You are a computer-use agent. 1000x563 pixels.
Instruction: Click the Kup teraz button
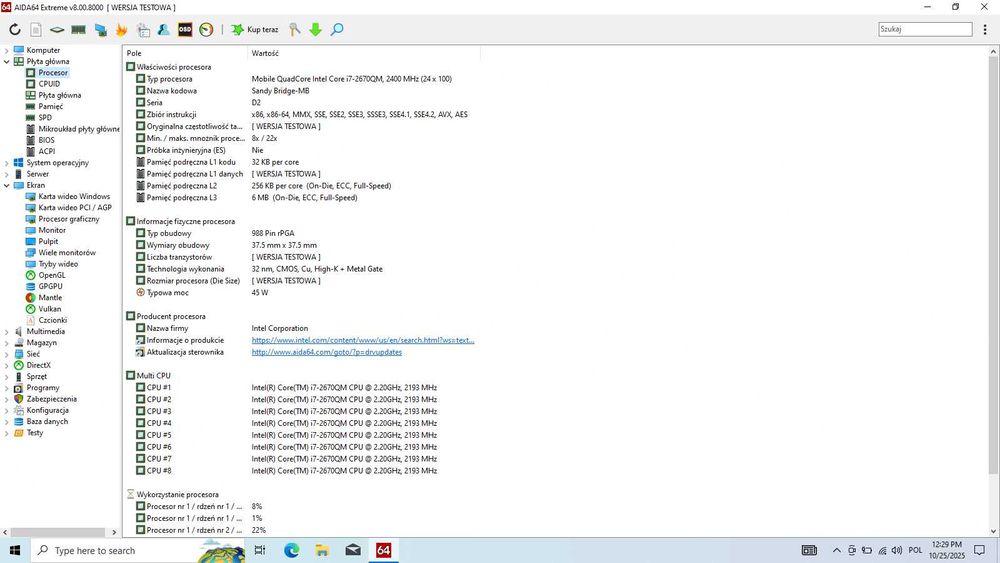[x=255, y=29]
